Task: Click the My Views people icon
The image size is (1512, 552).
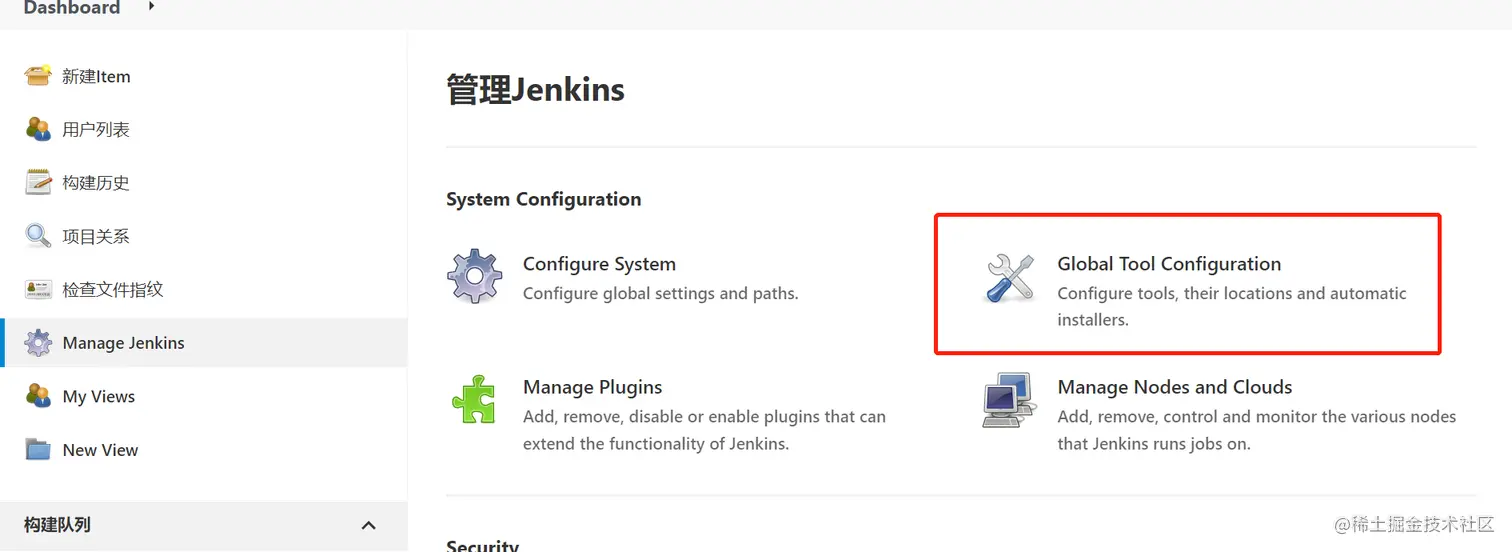Action: point(38,396)
